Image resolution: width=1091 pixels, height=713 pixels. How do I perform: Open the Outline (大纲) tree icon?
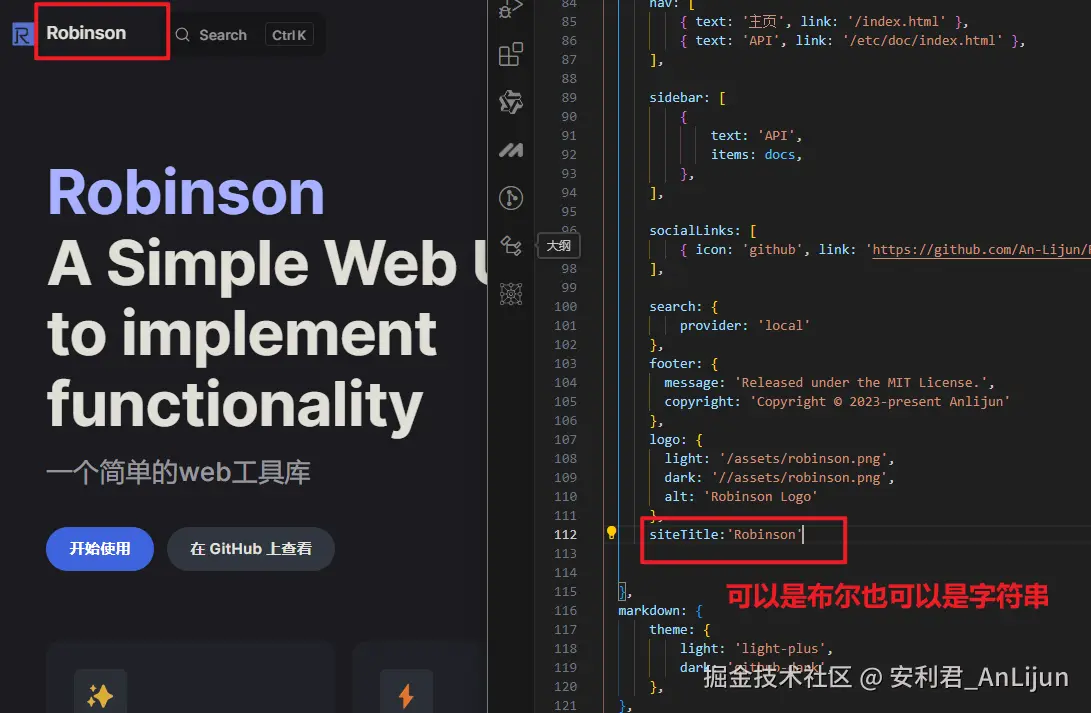(511, 246)
